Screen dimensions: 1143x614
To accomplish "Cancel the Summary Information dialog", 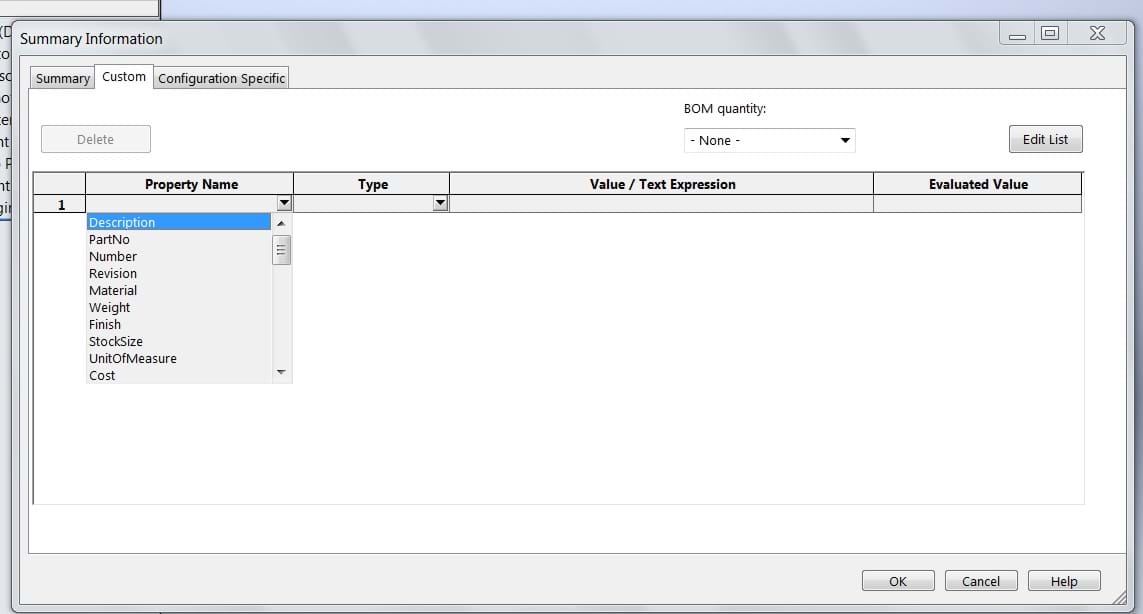I will pos(980,581).
